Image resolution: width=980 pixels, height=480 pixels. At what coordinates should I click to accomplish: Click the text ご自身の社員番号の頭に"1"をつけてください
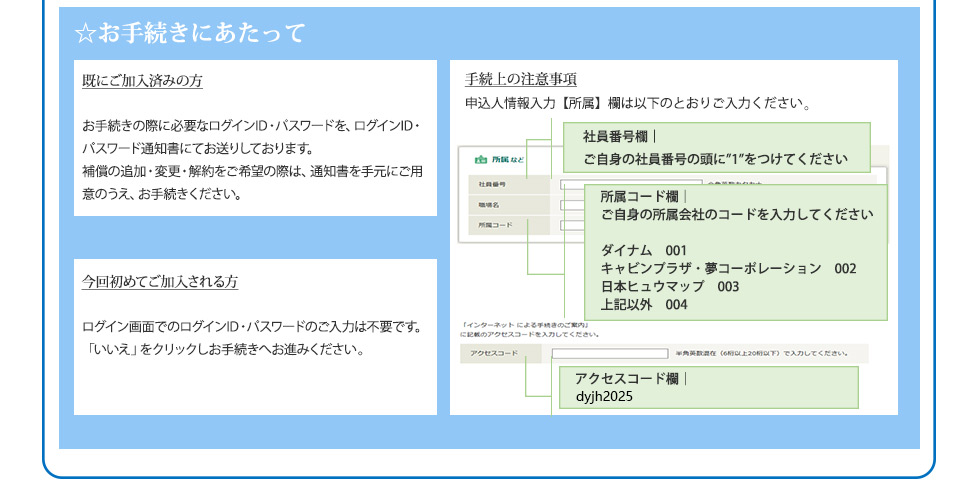(x=716, y=159)
